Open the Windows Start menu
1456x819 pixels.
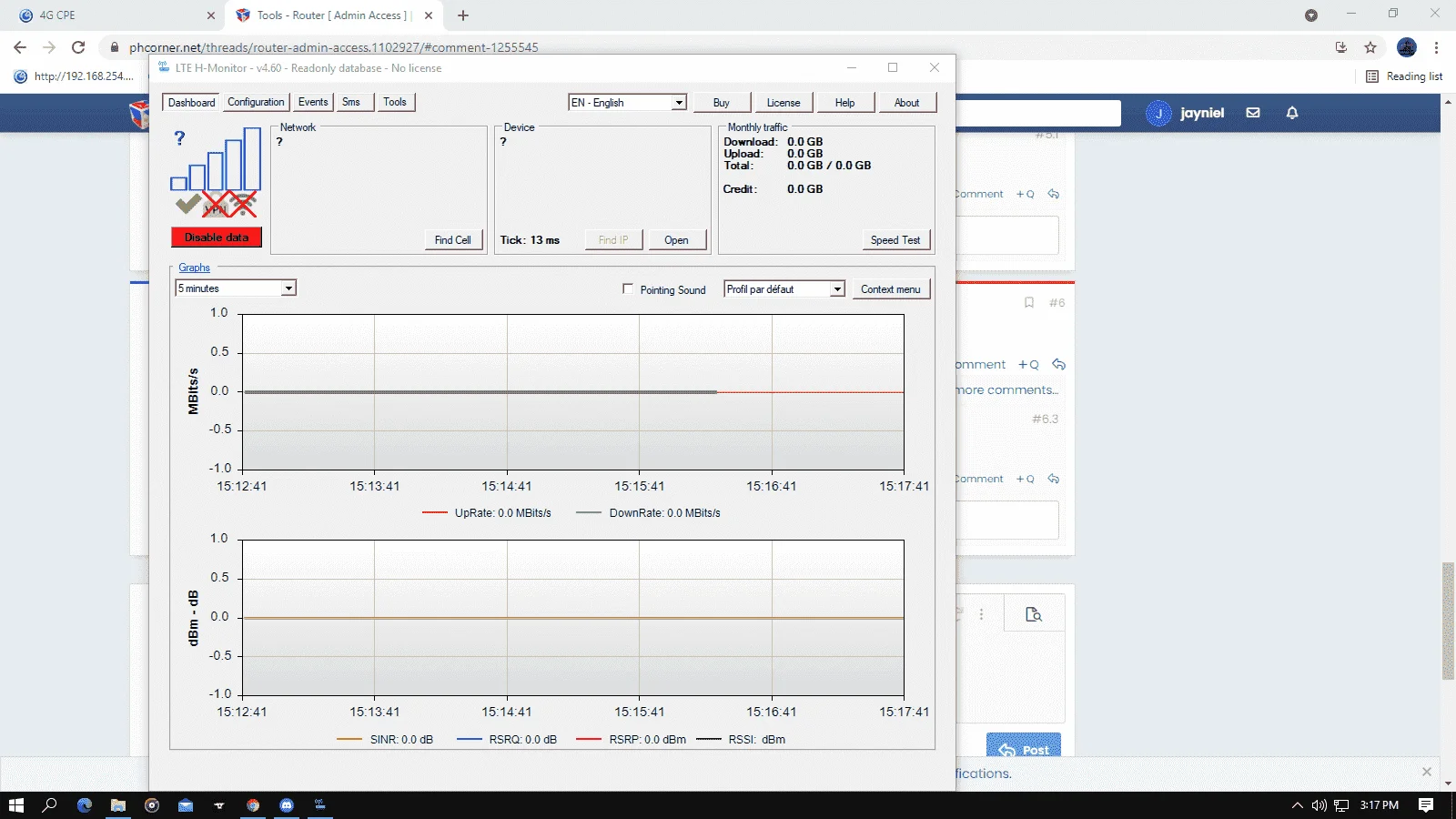coord(15,805)
